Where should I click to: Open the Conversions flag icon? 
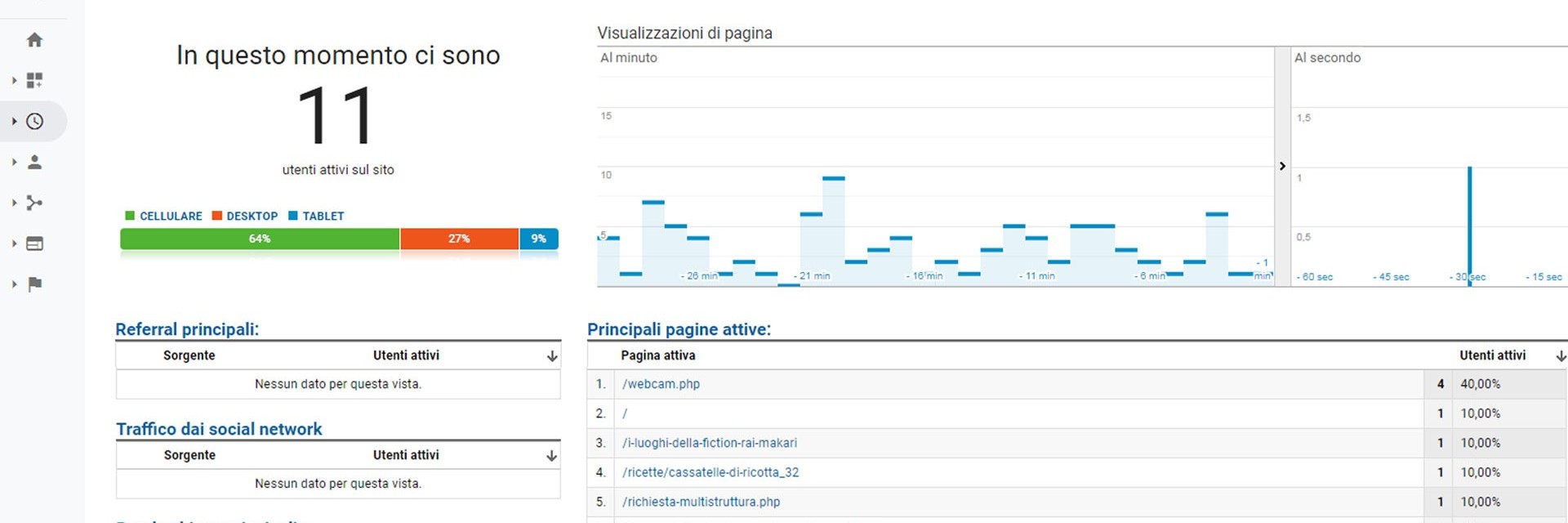coord(34,284)
